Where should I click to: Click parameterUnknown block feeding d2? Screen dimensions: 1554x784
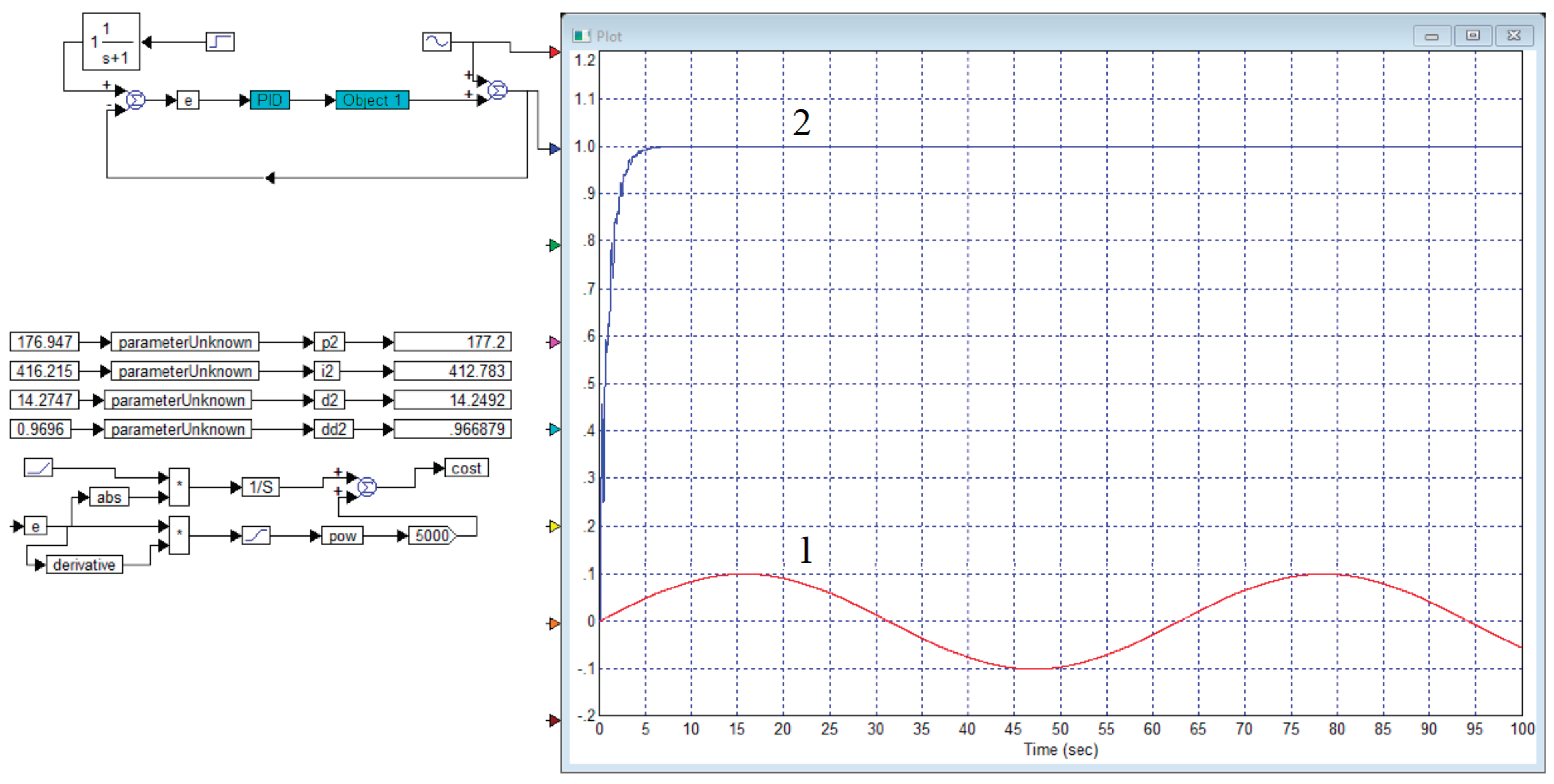point(178,400)
